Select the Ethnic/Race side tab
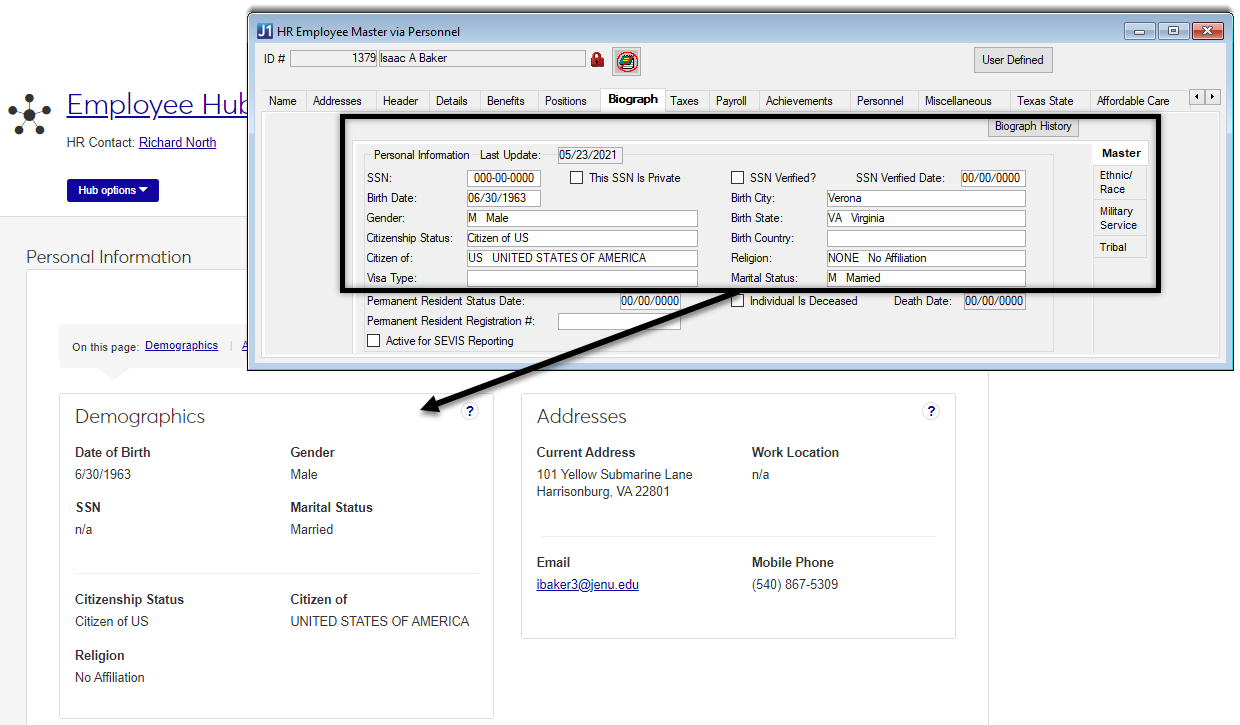 coord(1118,182)
